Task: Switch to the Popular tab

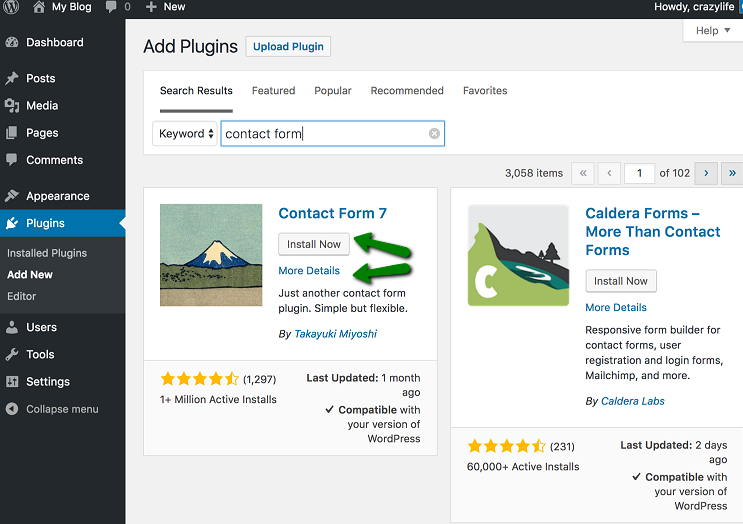Action: click(x=333, y=90)
